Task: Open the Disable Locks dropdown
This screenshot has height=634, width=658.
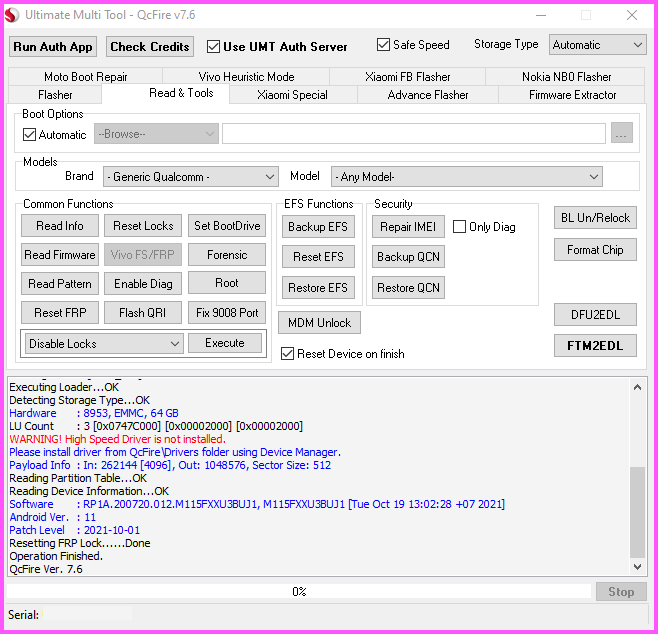Action: (x=104, y=344)
